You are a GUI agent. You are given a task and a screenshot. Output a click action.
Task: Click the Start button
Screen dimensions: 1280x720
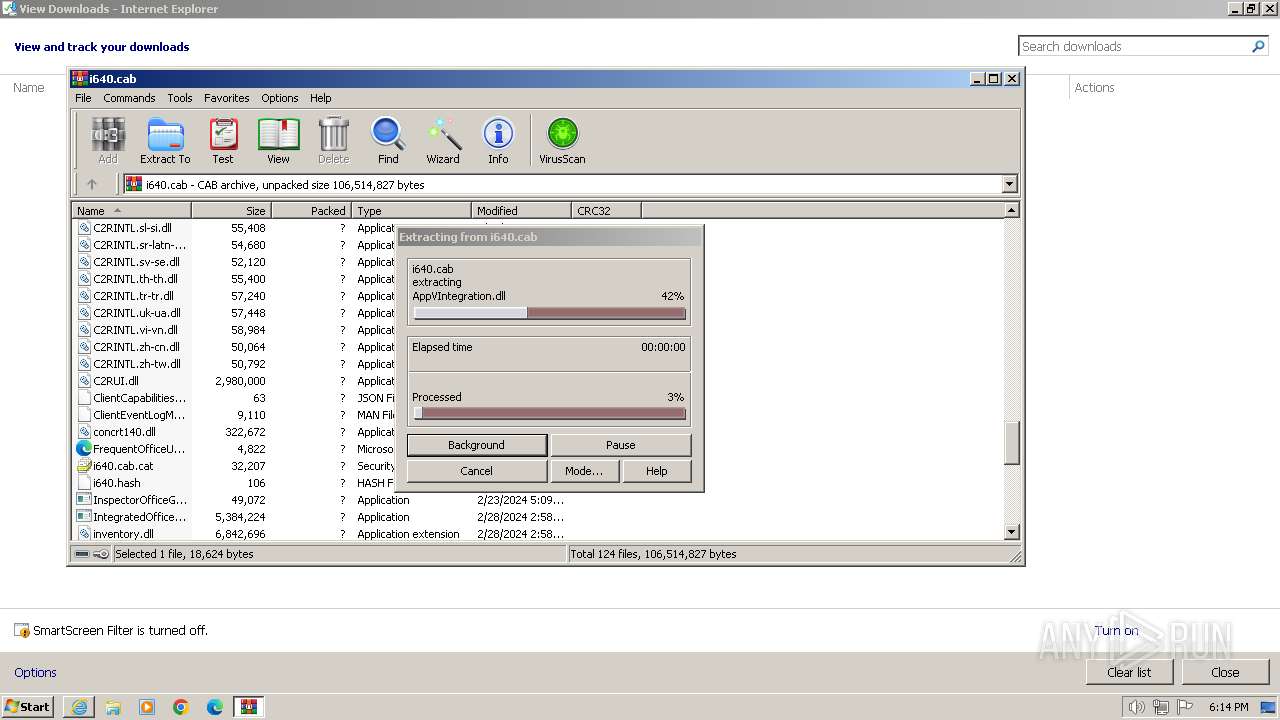coord(28,707)
